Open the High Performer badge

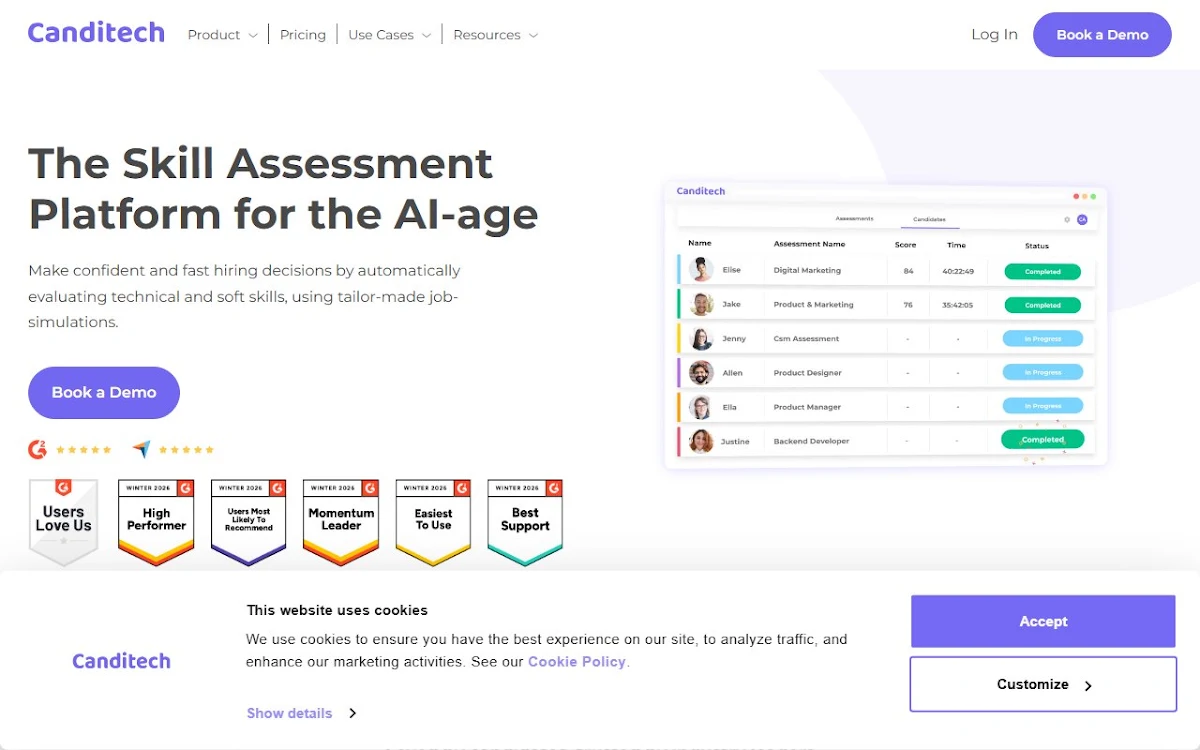pos(156,522)
